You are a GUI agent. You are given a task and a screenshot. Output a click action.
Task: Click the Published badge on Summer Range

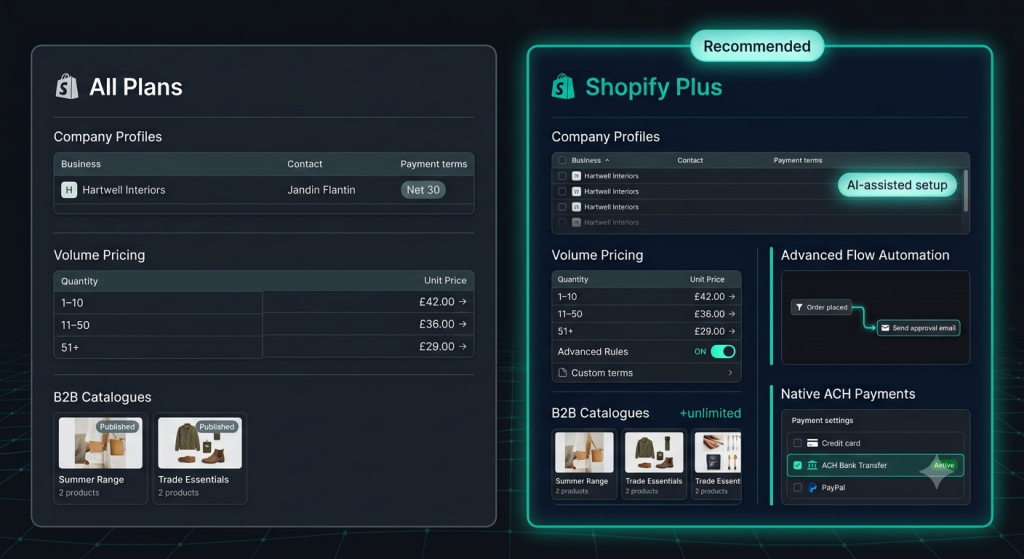pyautogui.click(x=117, y=426)
